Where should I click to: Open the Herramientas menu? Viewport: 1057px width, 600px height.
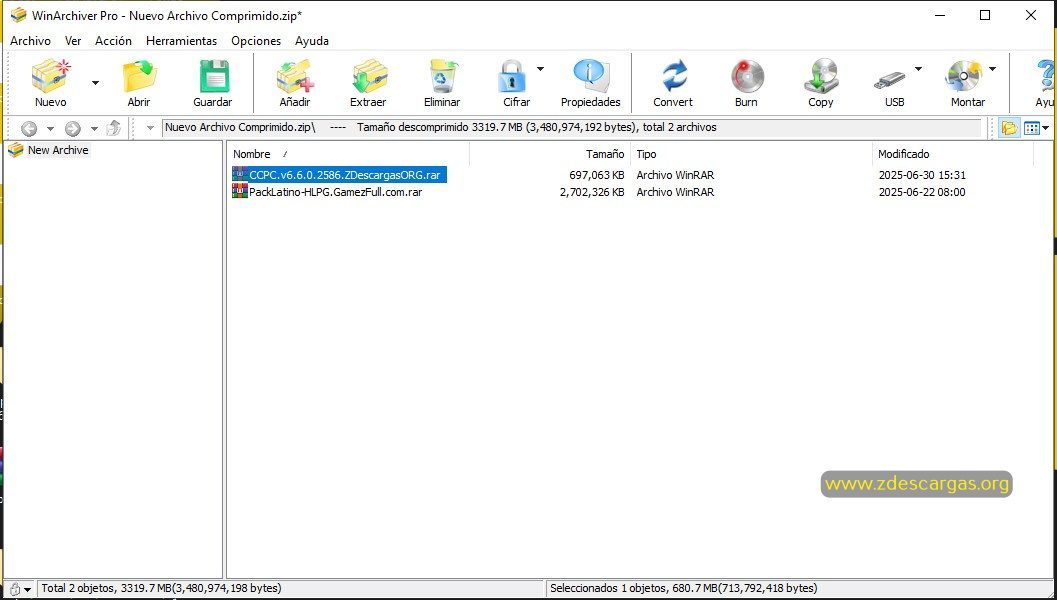(181, 41)
